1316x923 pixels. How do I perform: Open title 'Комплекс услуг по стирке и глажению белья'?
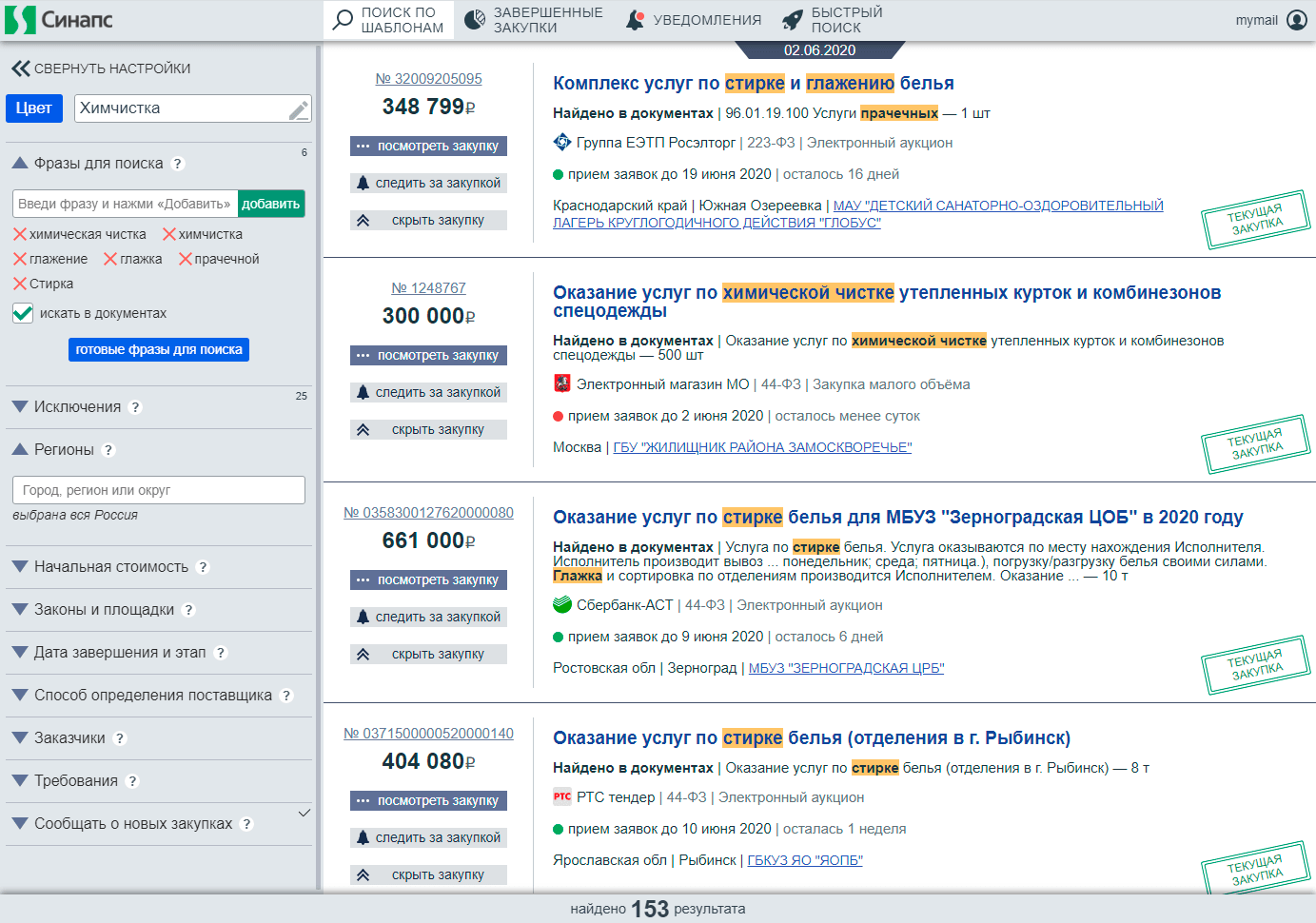(x=754, y=84)
